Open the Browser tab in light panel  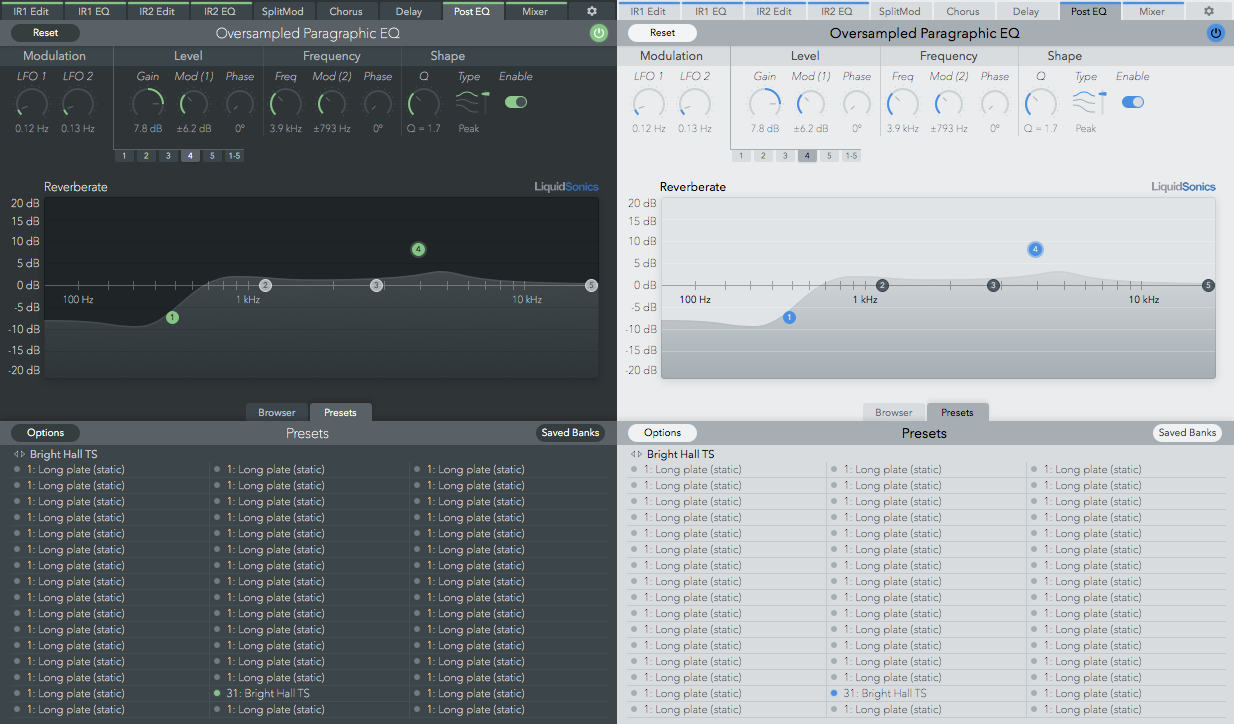(893, 412)
